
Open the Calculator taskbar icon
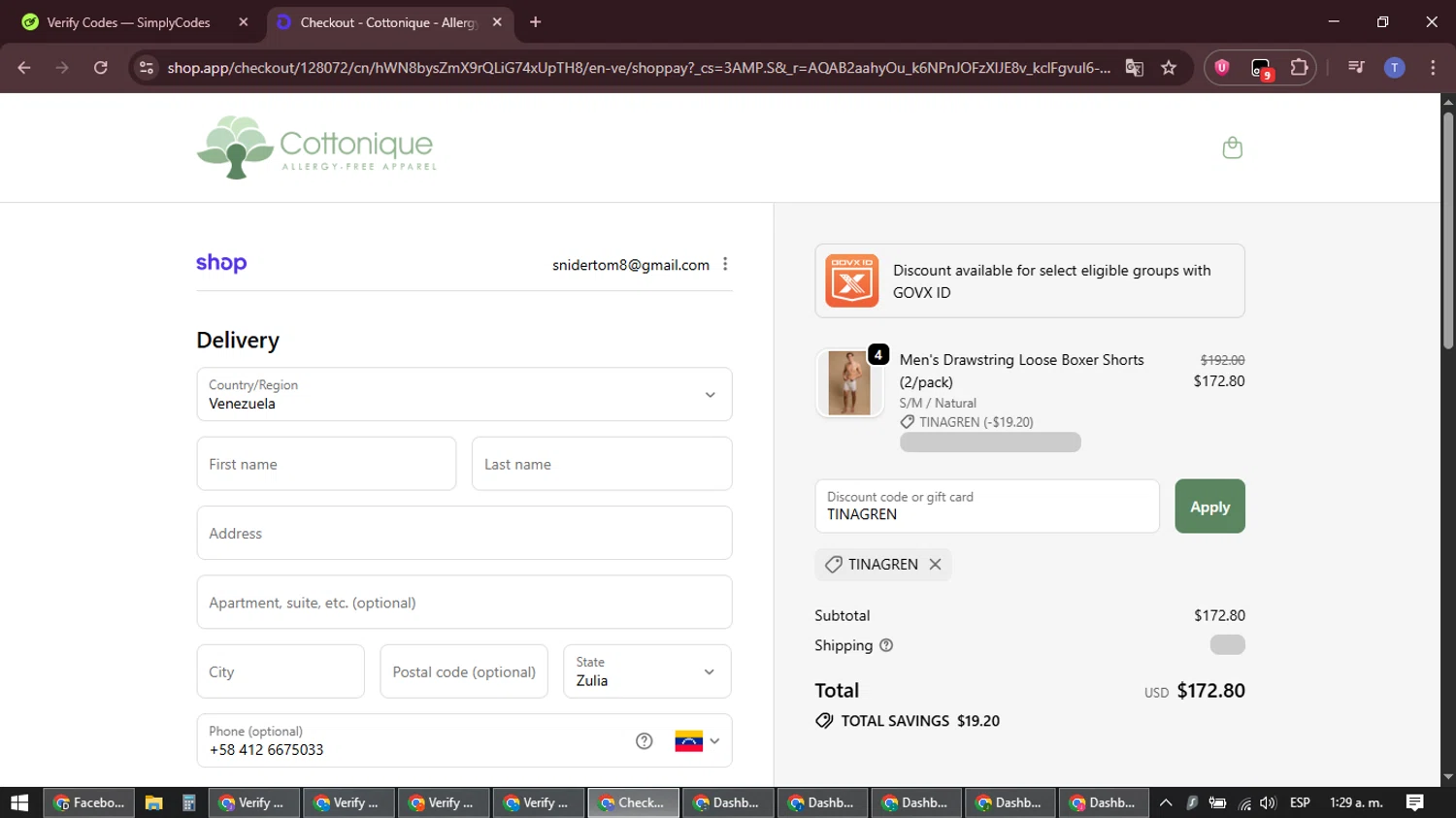pyautogui.click(x=189, y=802)
